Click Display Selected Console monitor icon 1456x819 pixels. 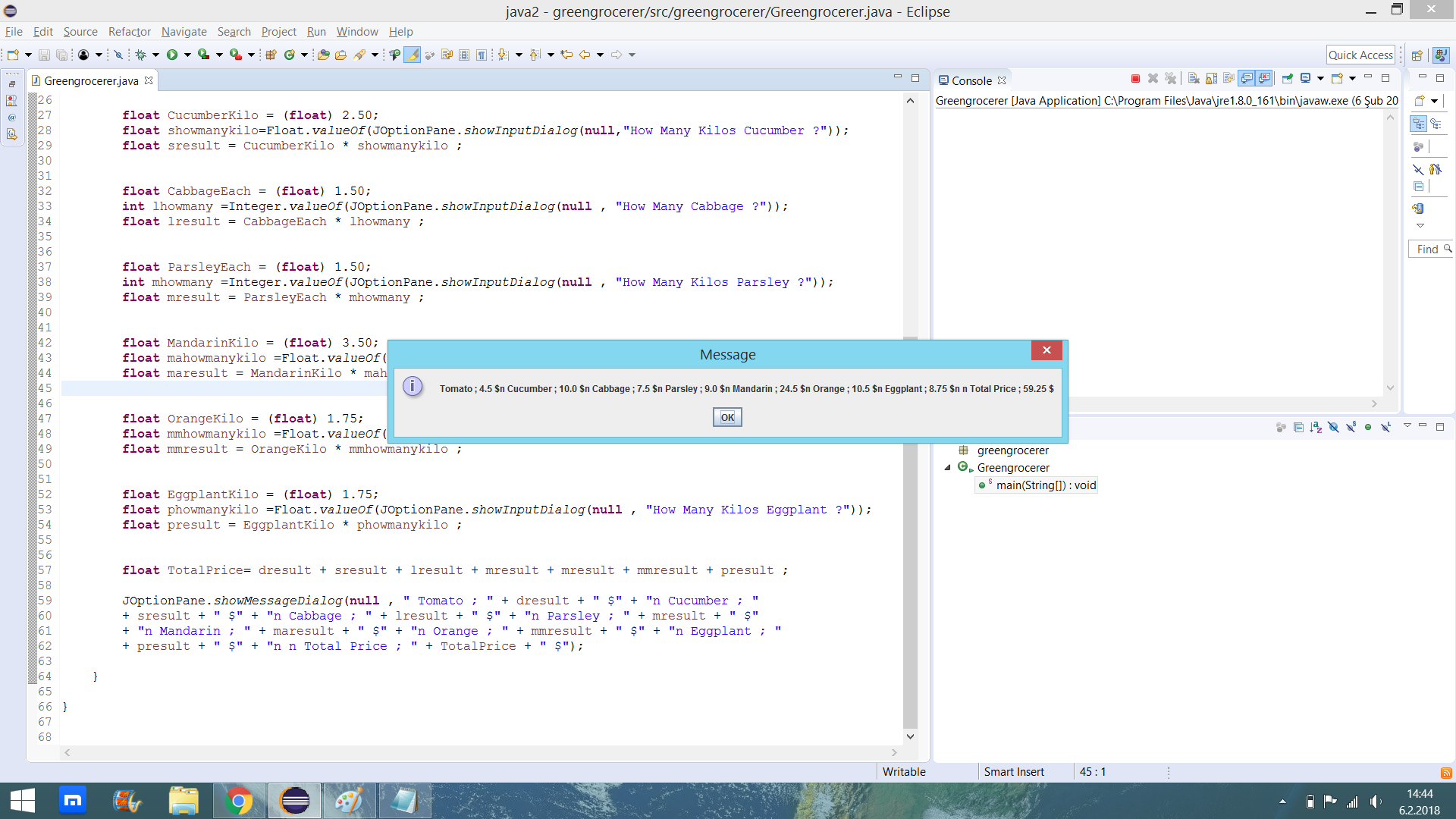[1306, 79]
